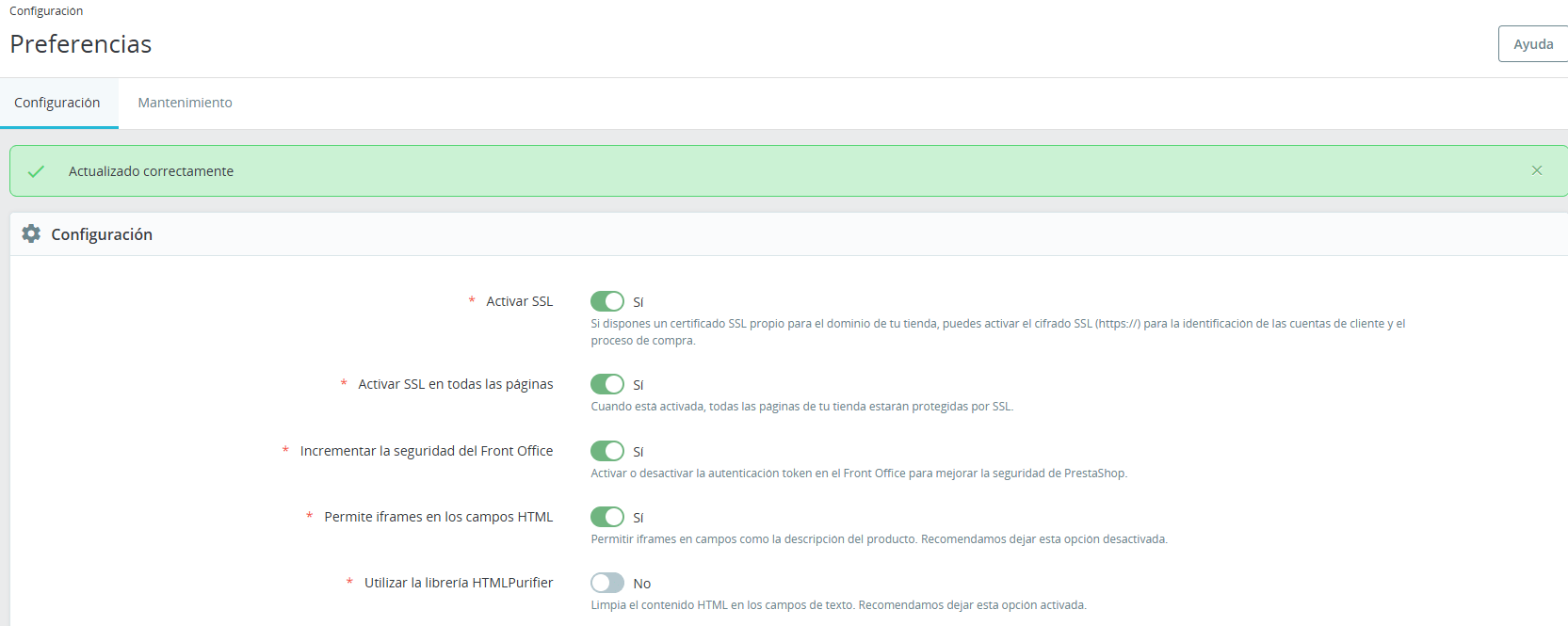This screenshot has height=626, width=1568.
Task: Click the Configuración breadcrumb above the page title
Action: pos(46,11)
